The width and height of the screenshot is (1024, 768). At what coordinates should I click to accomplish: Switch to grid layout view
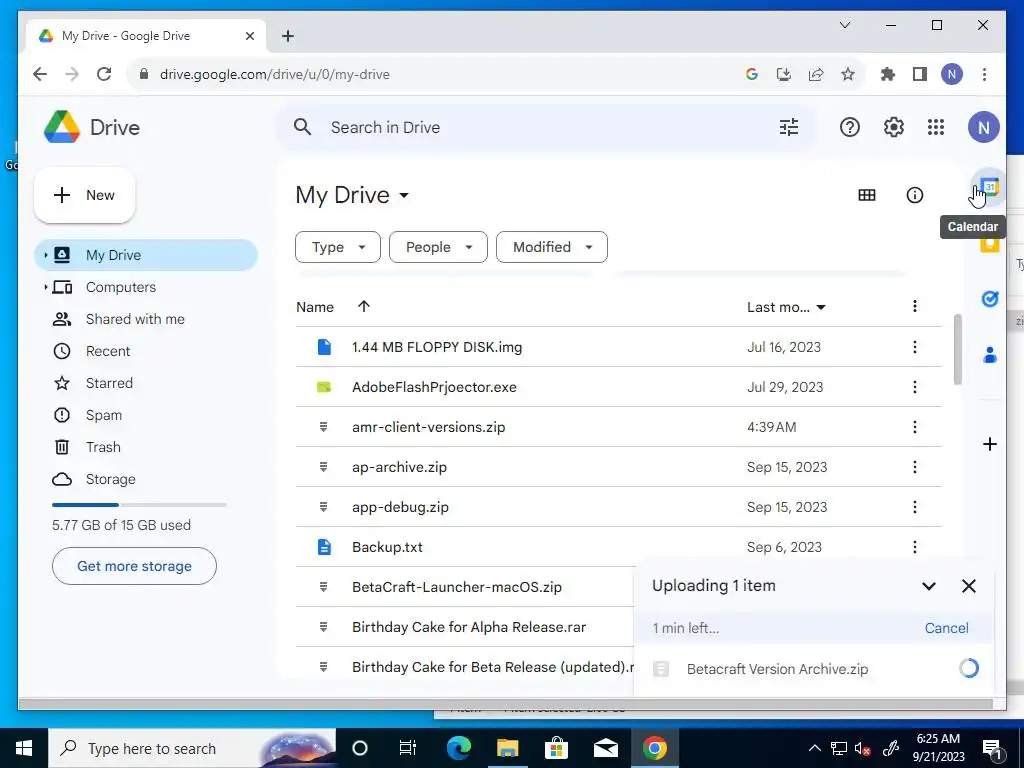point(867,195)
